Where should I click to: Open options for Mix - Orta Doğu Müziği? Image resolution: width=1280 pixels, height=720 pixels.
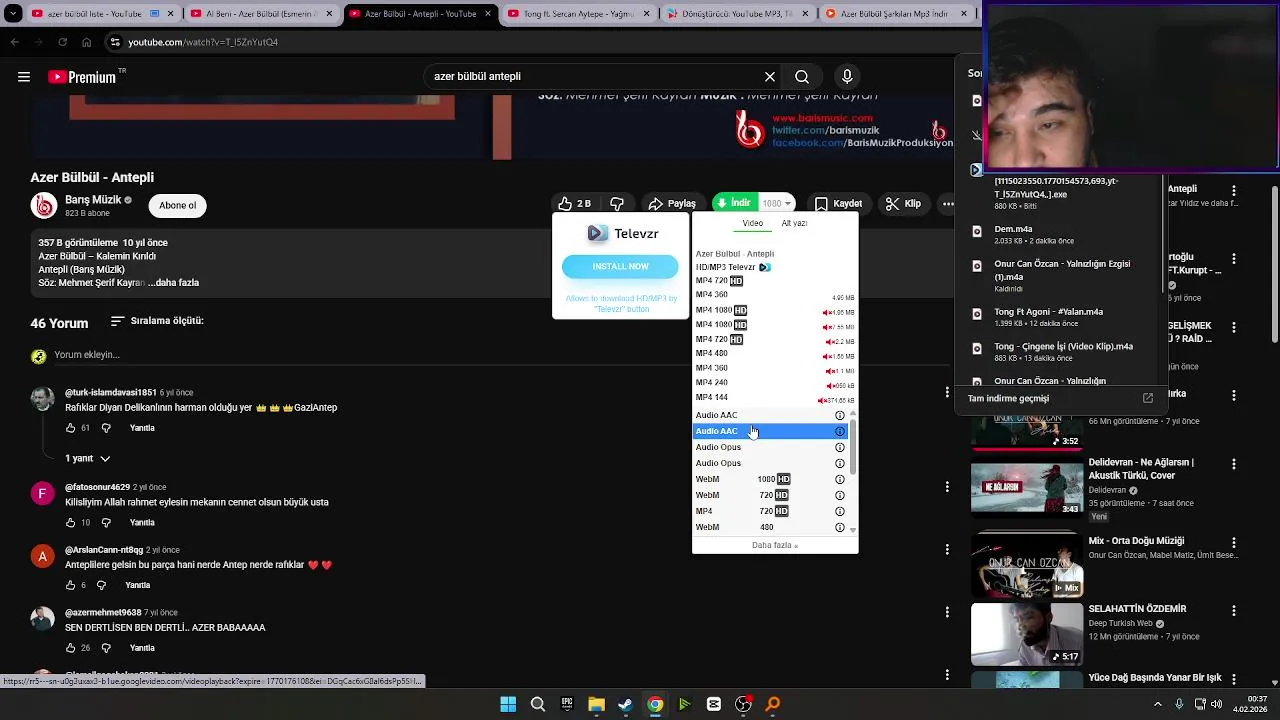click(x=1234, y=544)
